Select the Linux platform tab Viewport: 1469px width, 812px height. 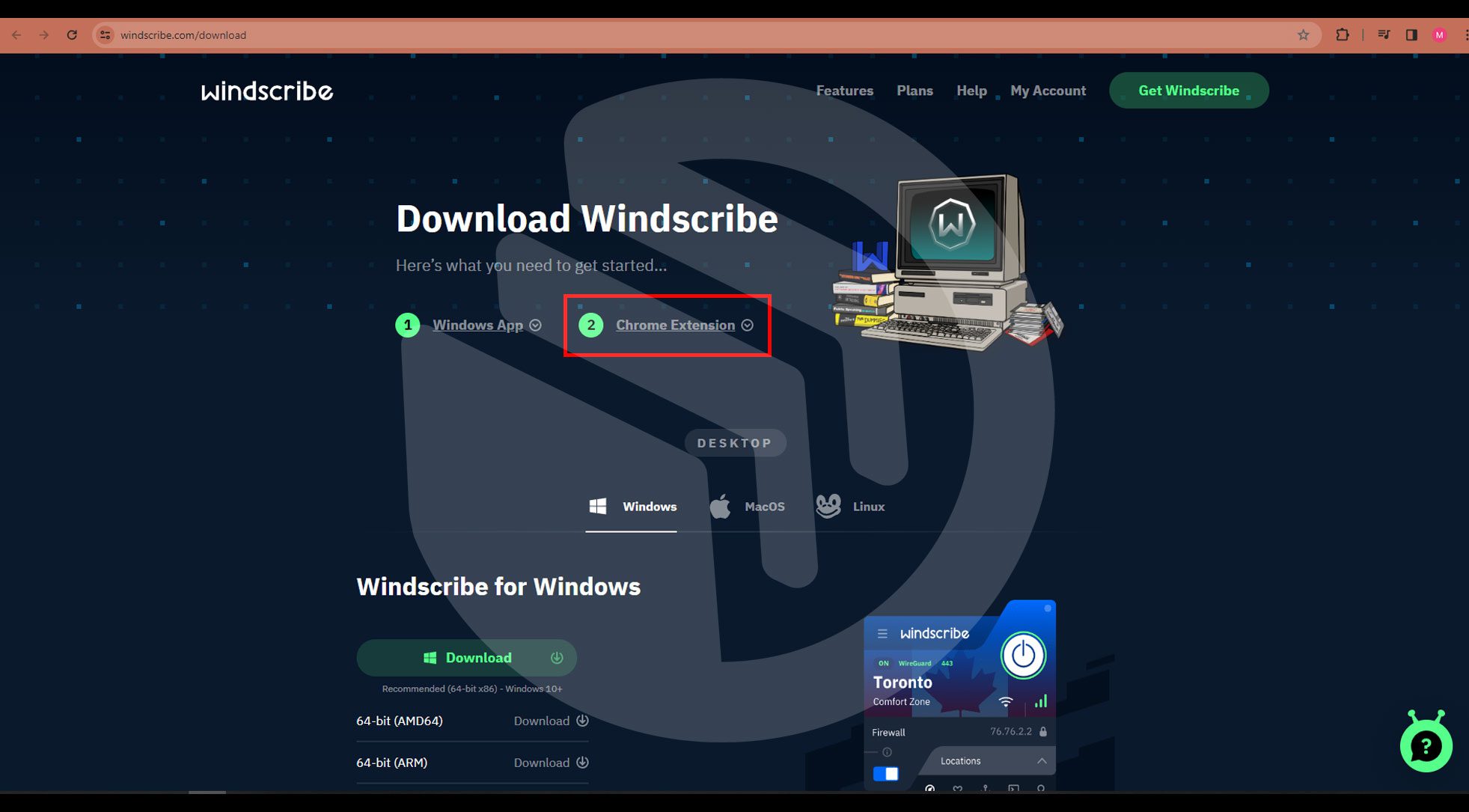pyautogui.click(x=850, y=507)
